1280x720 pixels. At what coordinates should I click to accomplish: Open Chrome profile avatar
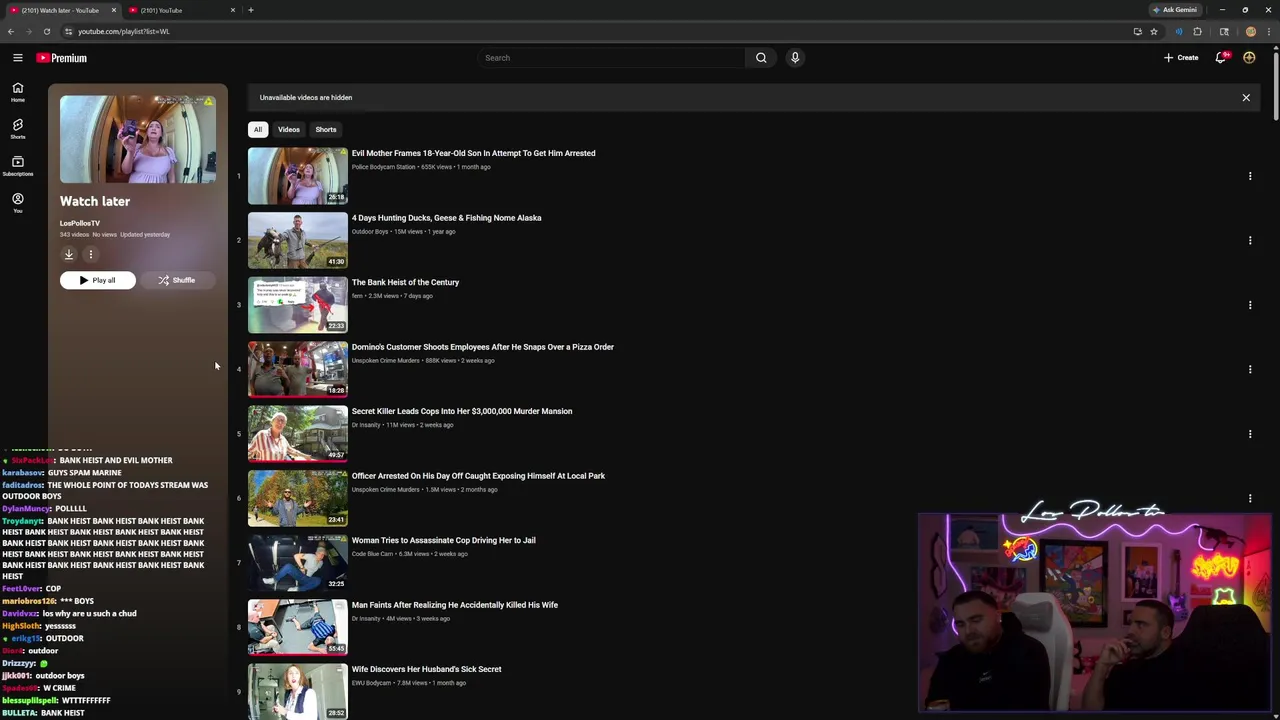(x=1250, y=31)
